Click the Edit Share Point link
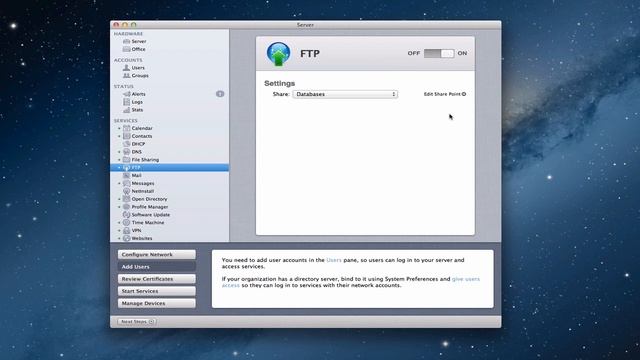 (444, 94)
